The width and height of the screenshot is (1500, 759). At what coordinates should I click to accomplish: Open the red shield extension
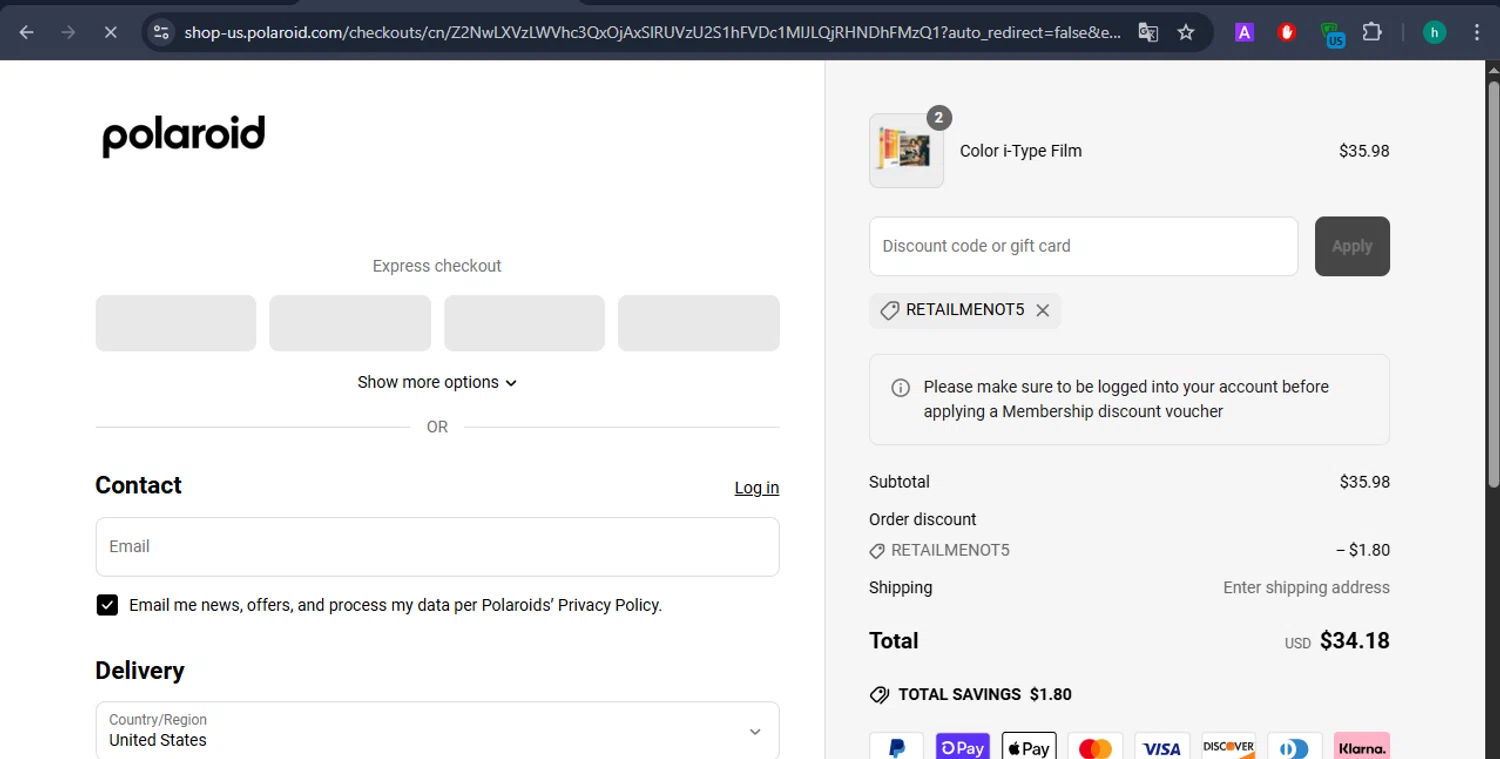pyautogui.click(x=1287, y=32)
